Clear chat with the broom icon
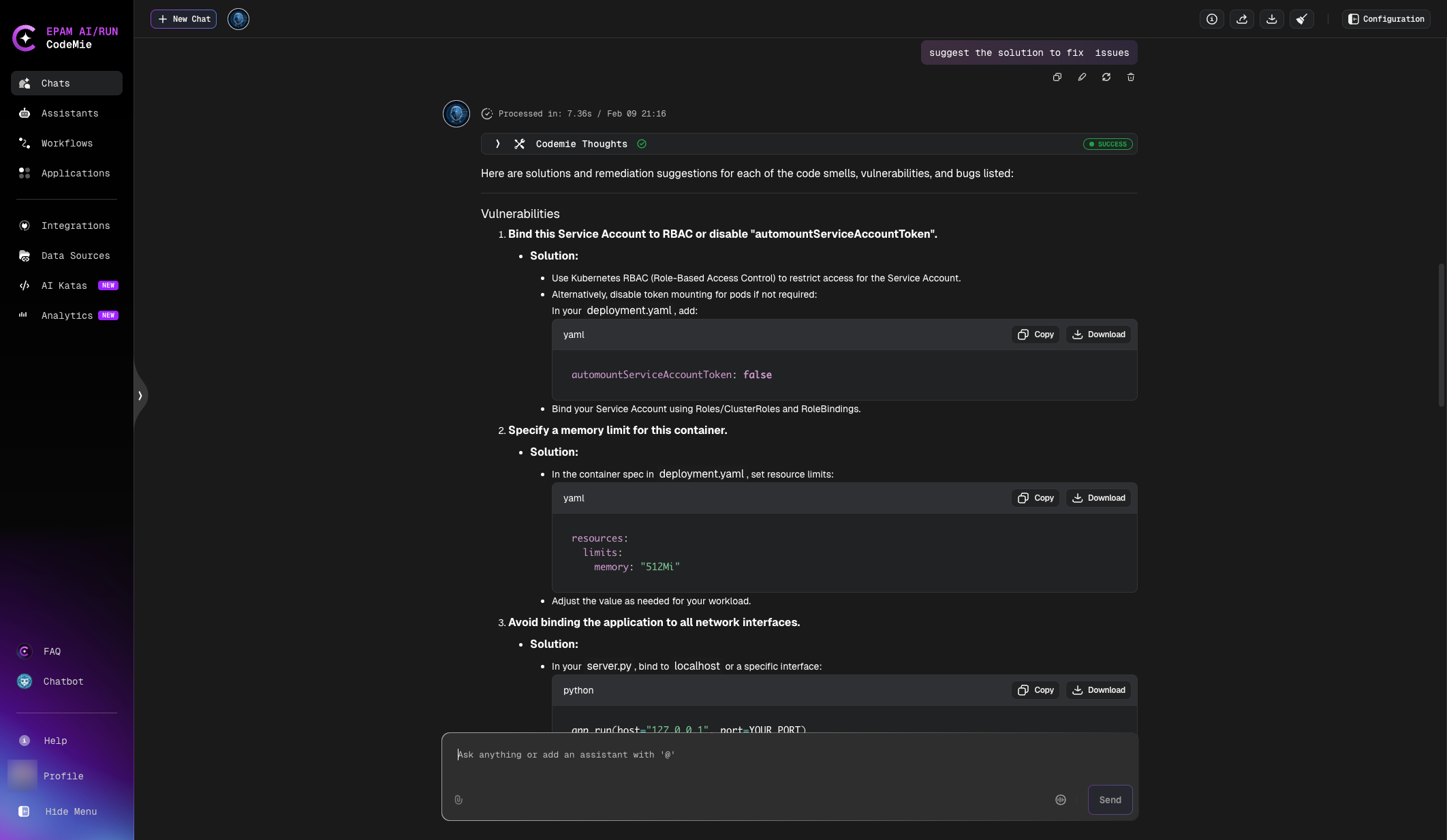1447x840 pixels. [x=1301, y=19]
